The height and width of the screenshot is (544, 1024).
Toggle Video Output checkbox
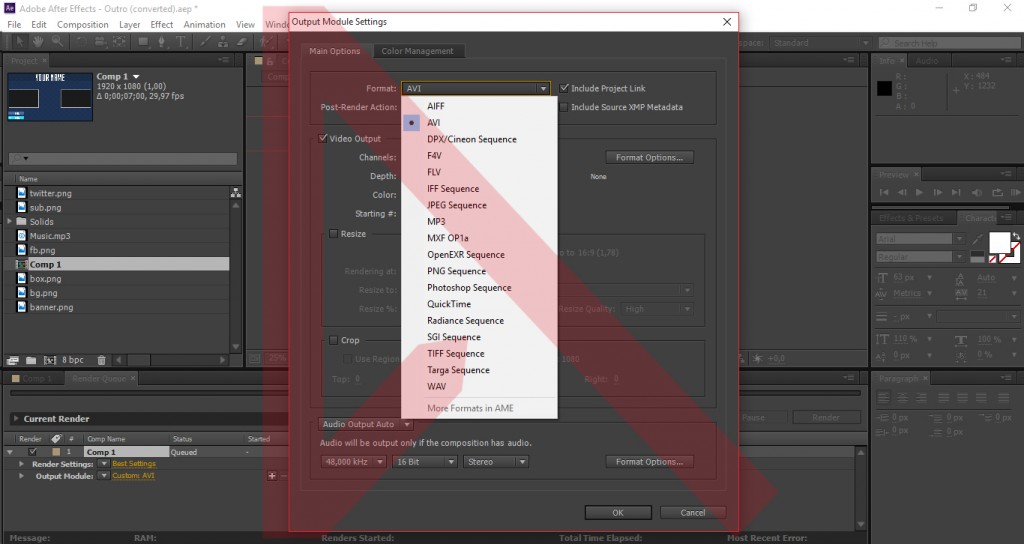(x=323, y=138)
